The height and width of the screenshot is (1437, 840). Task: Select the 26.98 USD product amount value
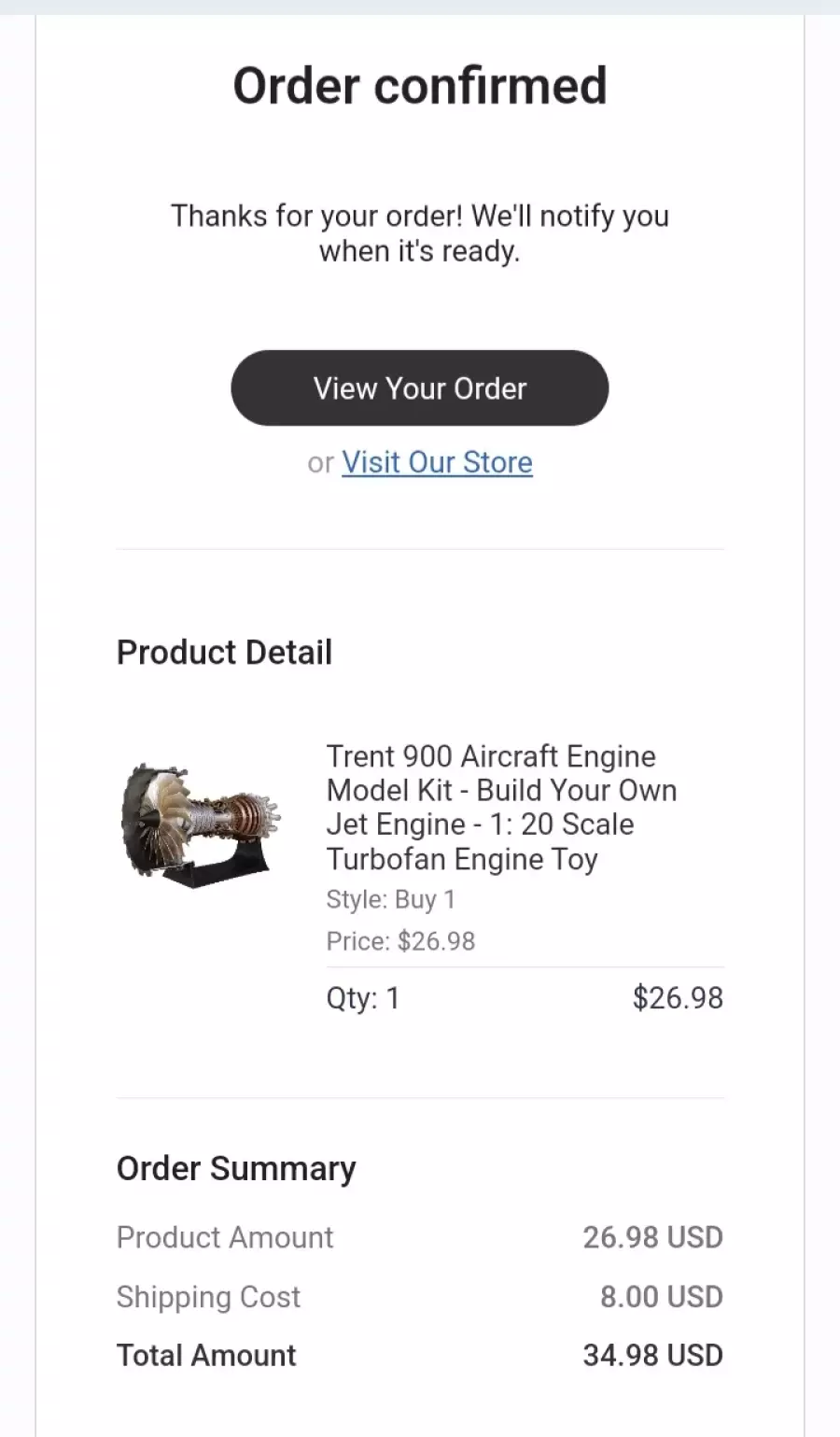point(653,1237)
